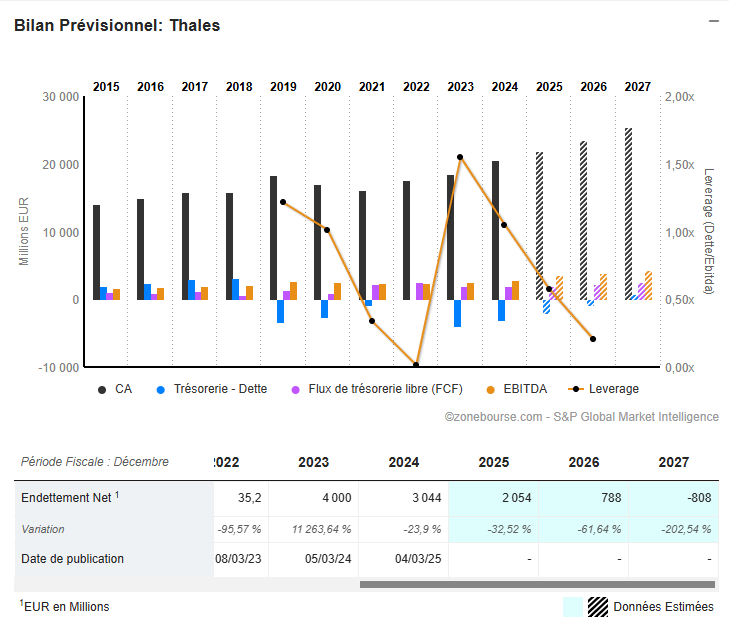Click the 2022 purple FCF bar

[x=419, y=291]
